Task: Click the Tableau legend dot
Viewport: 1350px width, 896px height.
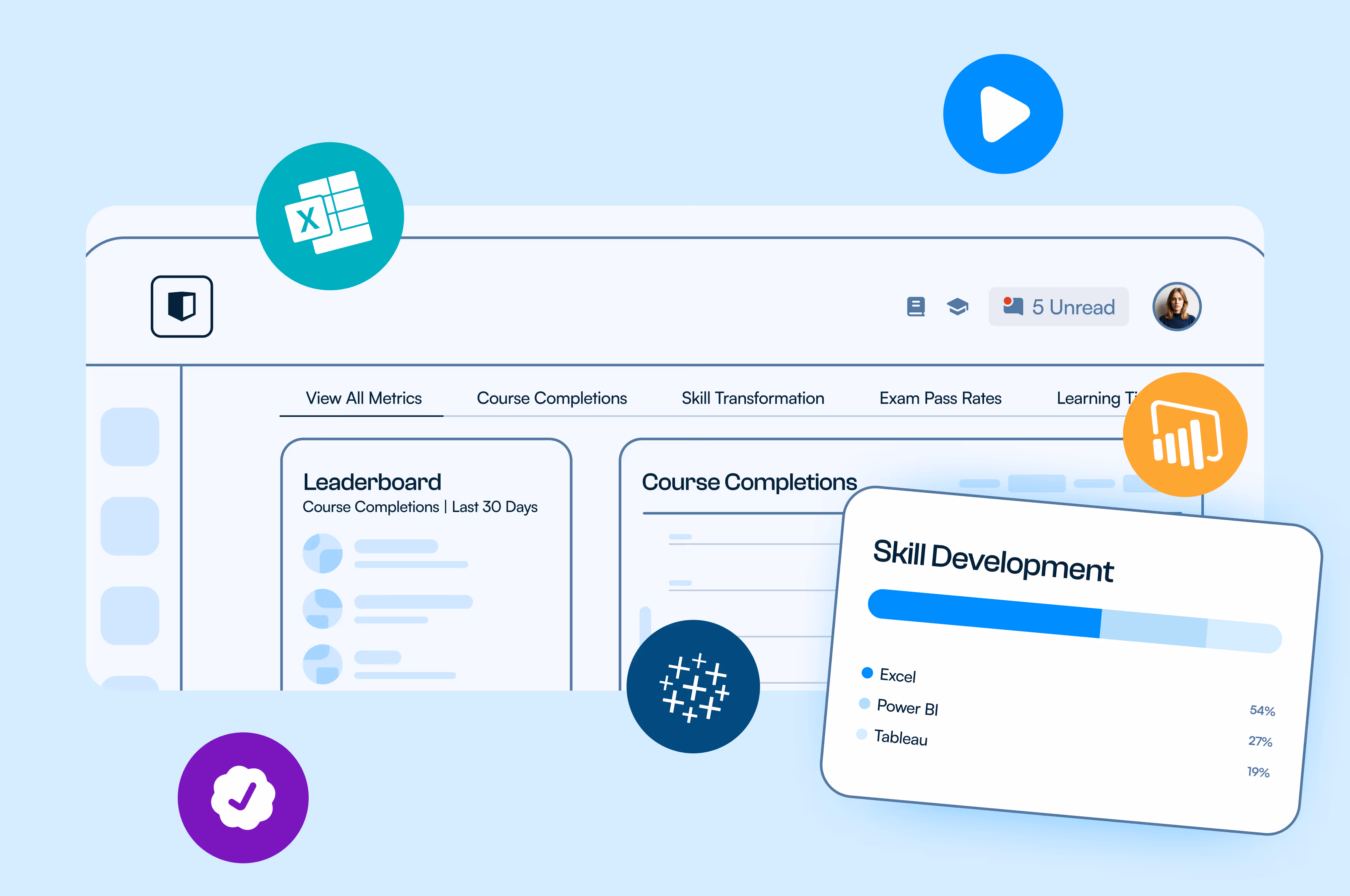Action: click(x=861, y=734)
